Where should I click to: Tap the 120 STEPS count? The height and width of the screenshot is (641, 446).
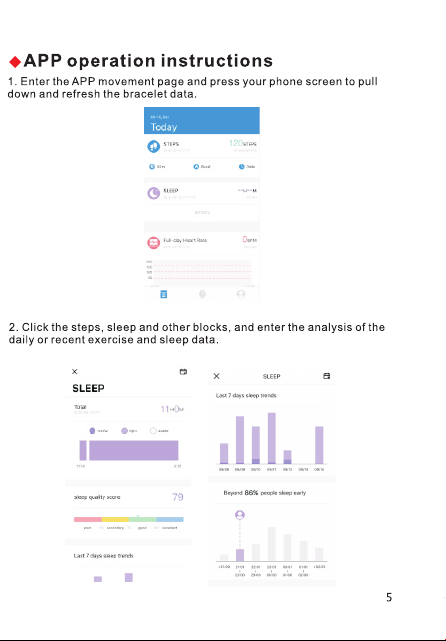click(242, 143)
